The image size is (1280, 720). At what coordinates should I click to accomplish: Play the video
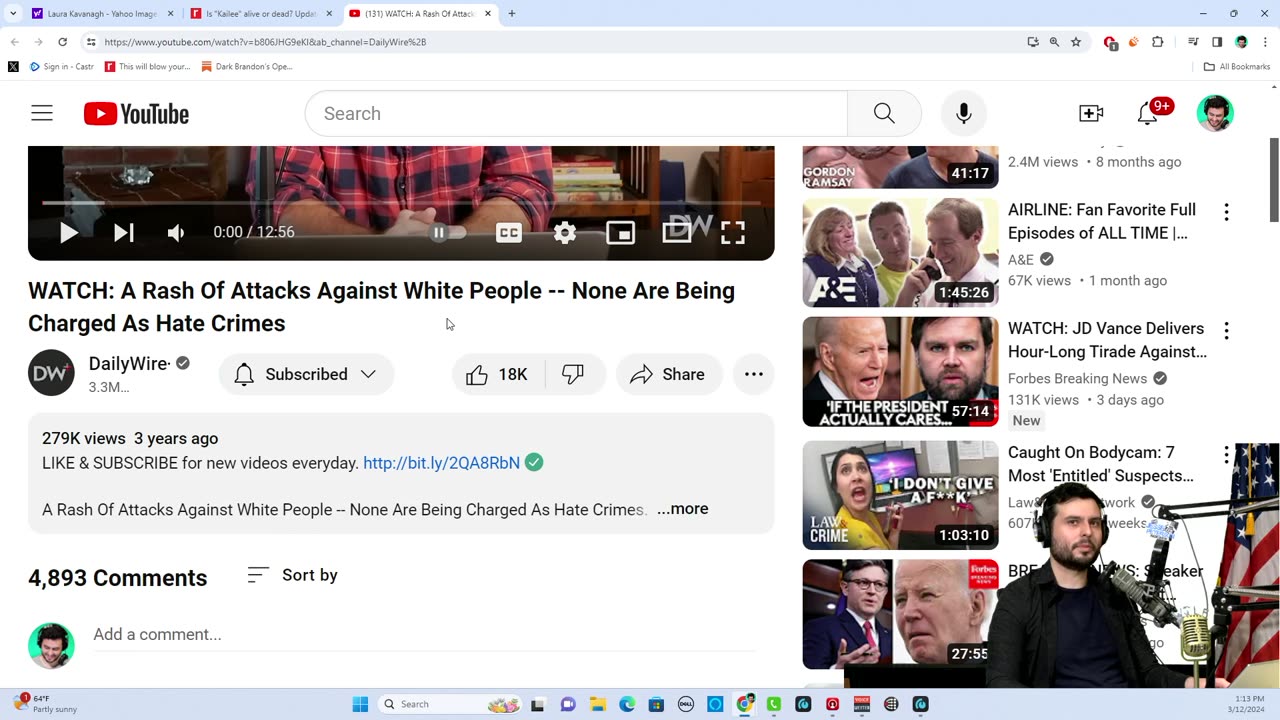coord(69,233)
